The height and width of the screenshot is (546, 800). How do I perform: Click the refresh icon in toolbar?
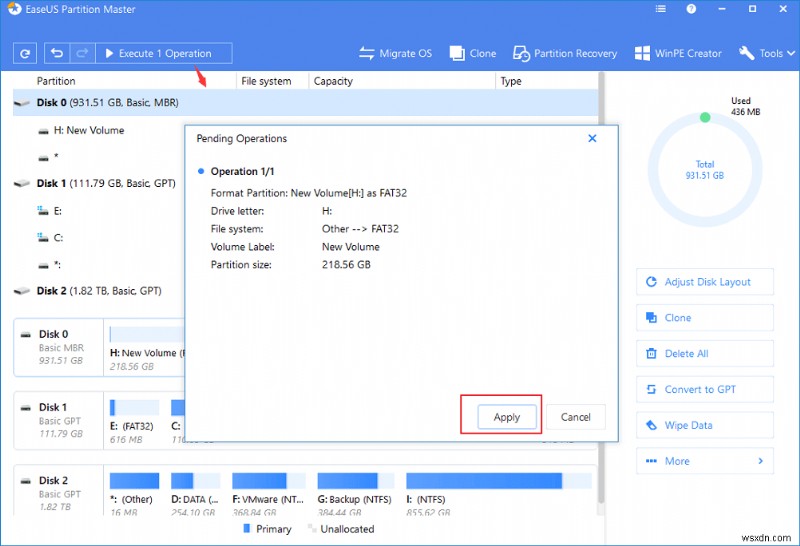[x=25, y=53]
